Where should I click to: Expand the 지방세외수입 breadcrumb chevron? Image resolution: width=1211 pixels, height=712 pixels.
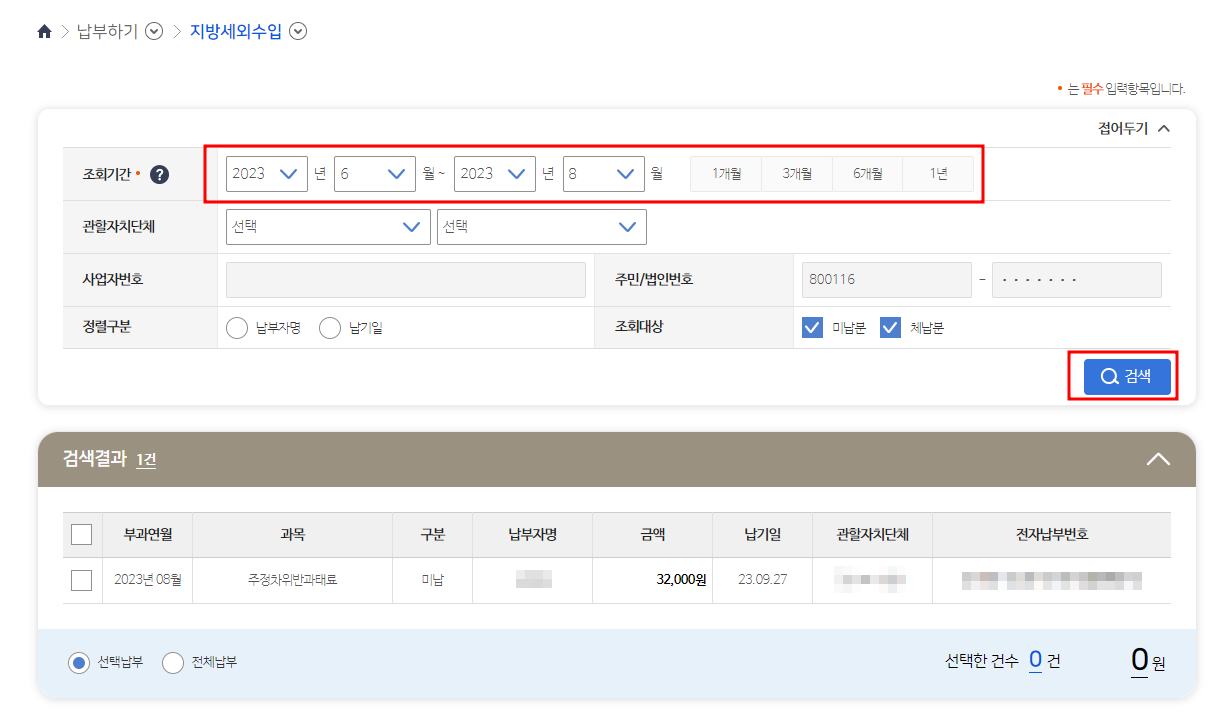coord(297,31)
